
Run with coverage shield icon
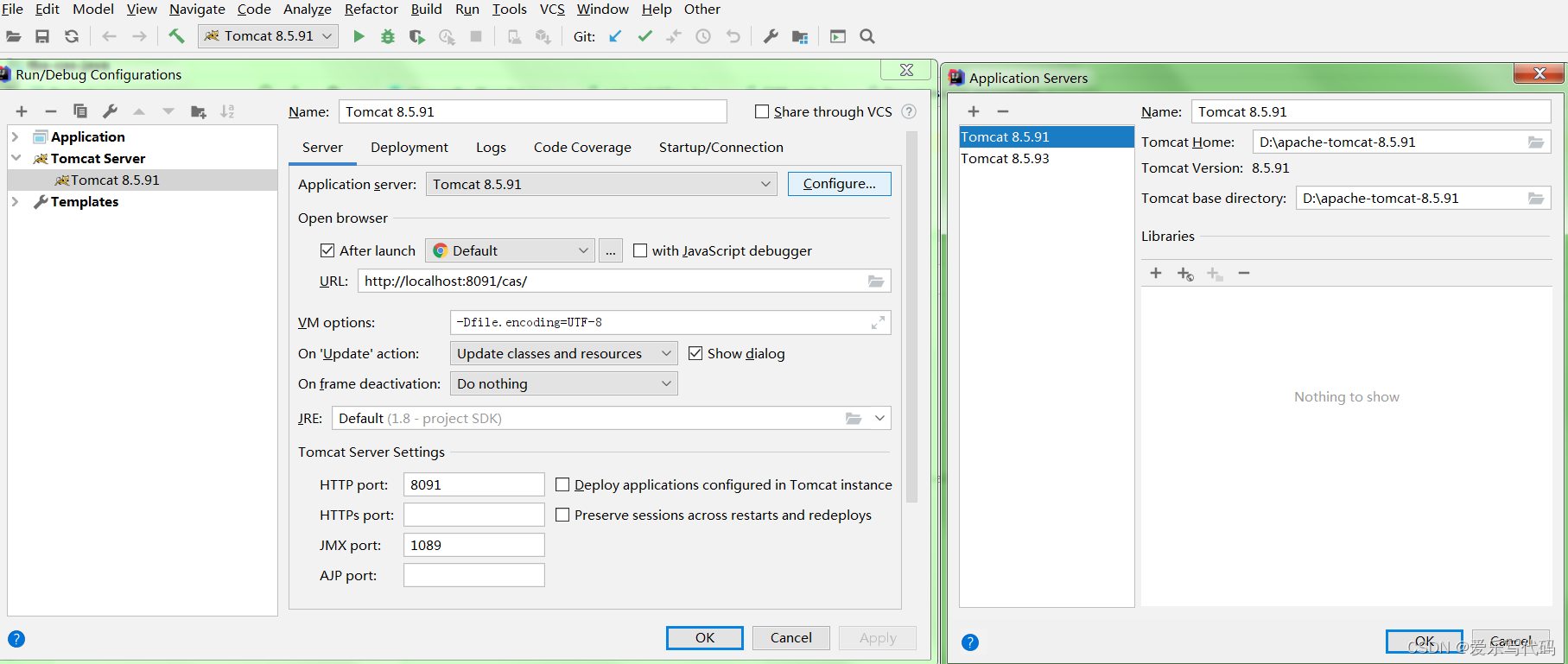pos(417,36)
